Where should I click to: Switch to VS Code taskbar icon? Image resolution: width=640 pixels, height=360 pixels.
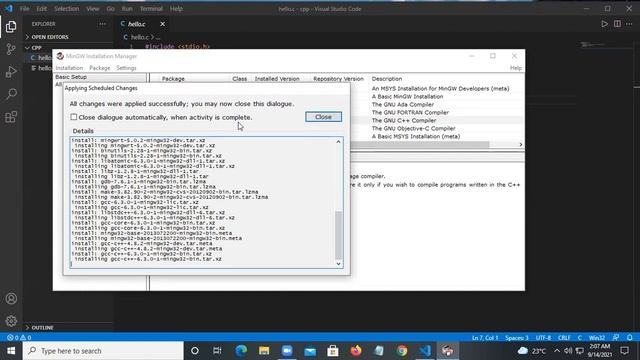(425, 351)
